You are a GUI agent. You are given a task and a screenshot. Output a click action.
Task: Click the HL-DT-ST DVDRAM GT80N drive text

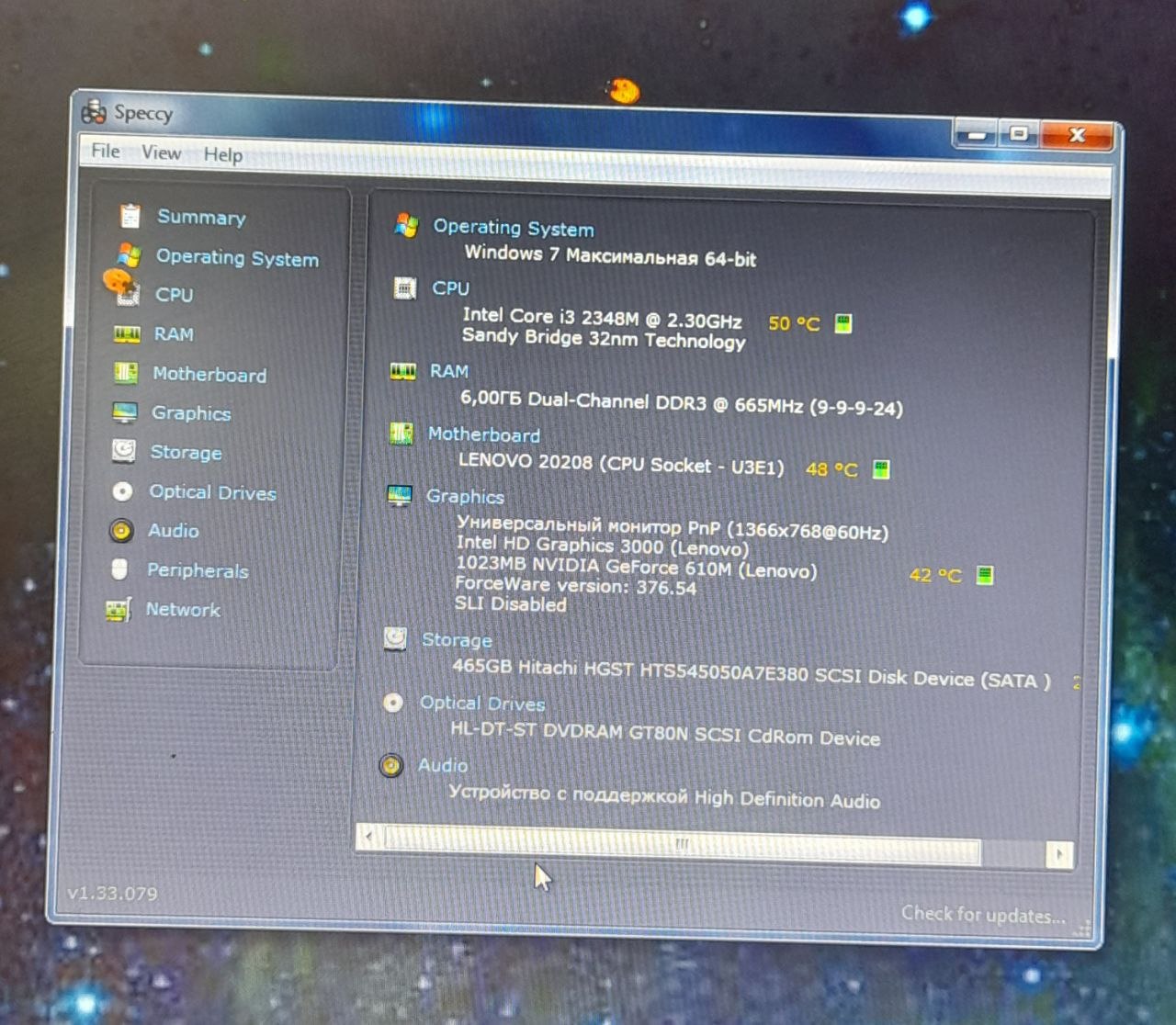[x=664, y=734]
